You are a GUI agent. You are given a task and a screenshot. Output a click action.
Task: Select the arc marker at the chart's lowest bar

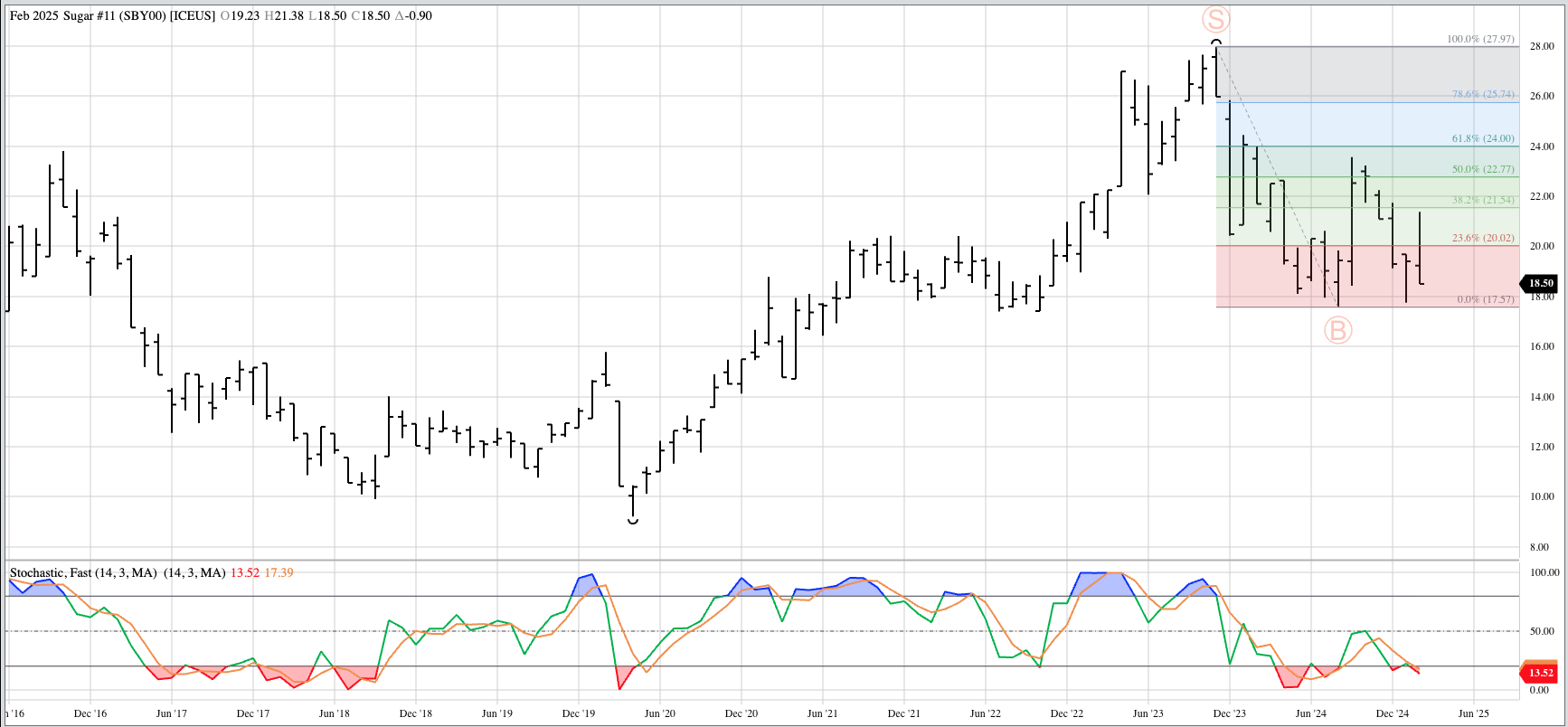(x=633, y=520)
